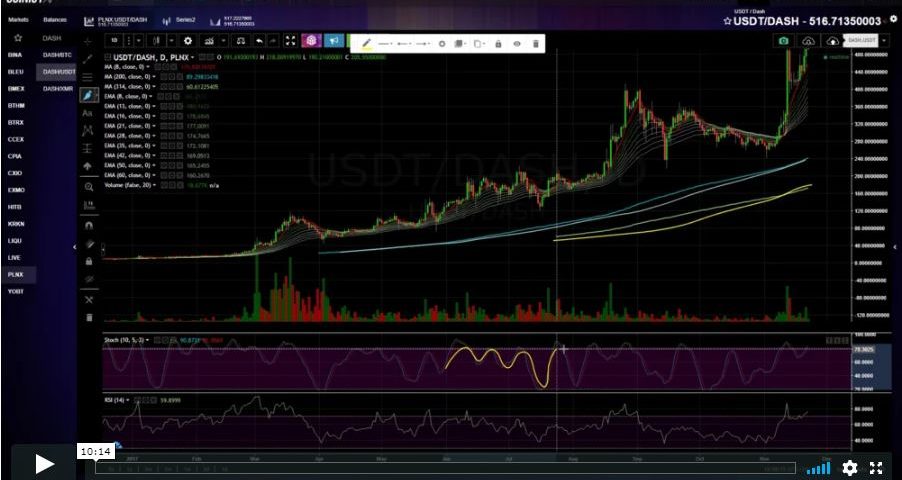Click the zoom in magnifier tool
This screenshot has height=480, width=902.
[x=88, y=186]
